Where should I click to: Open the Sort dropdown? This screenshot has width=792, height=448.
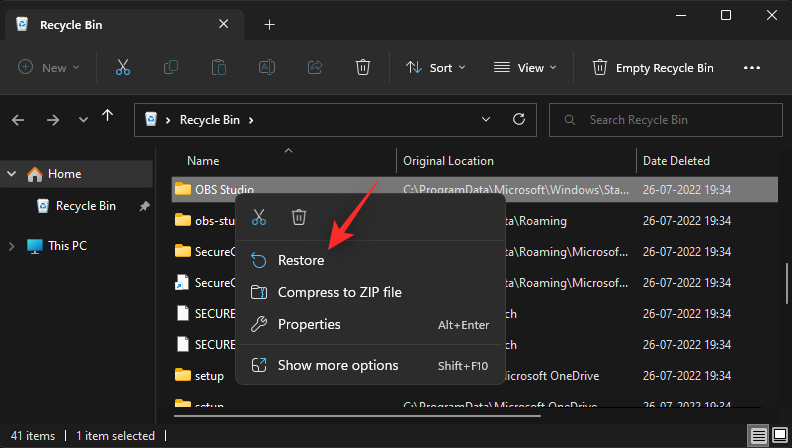(x=435, y=68)
